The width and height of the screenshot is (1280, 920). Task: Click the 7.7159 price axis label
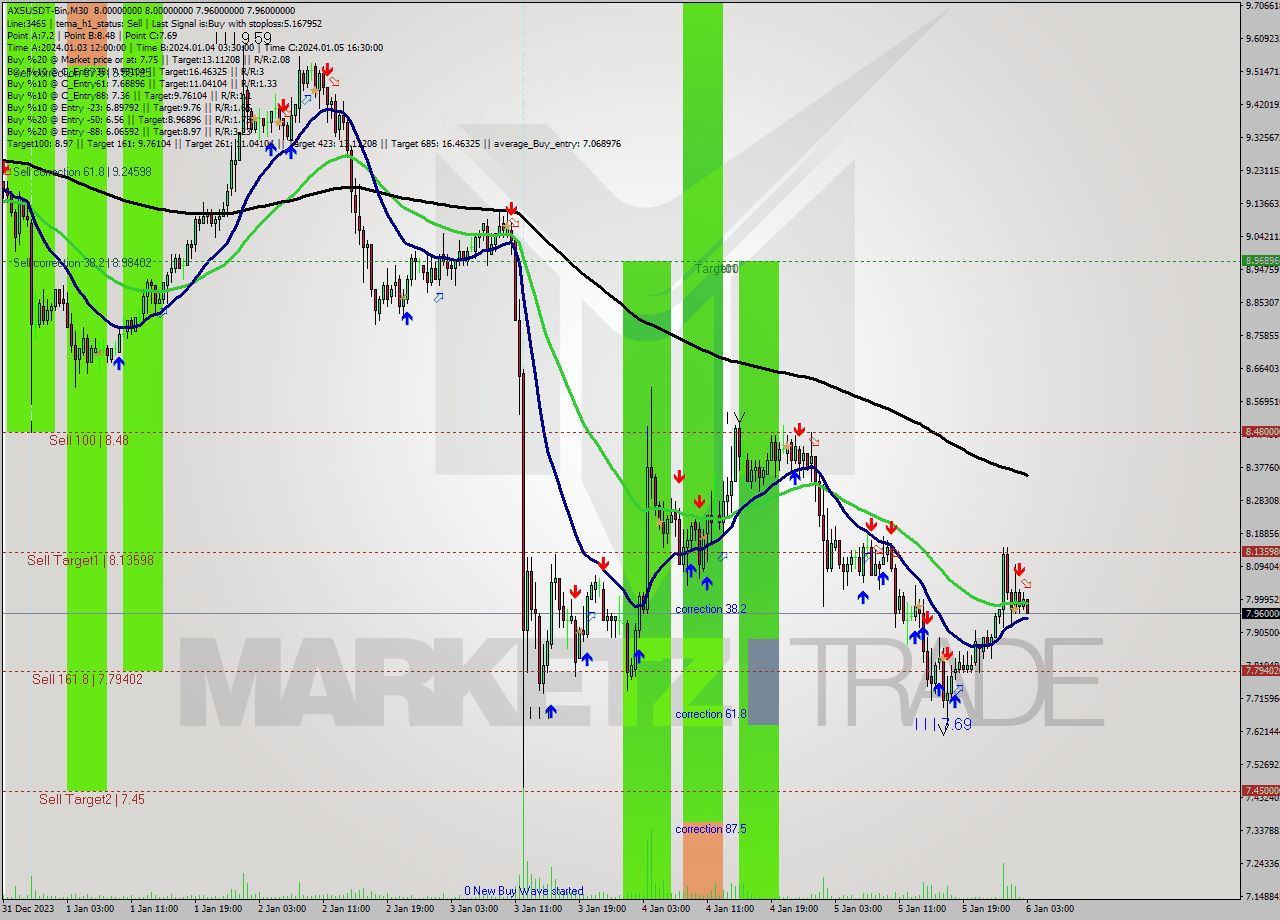(x=1261, y=699)
